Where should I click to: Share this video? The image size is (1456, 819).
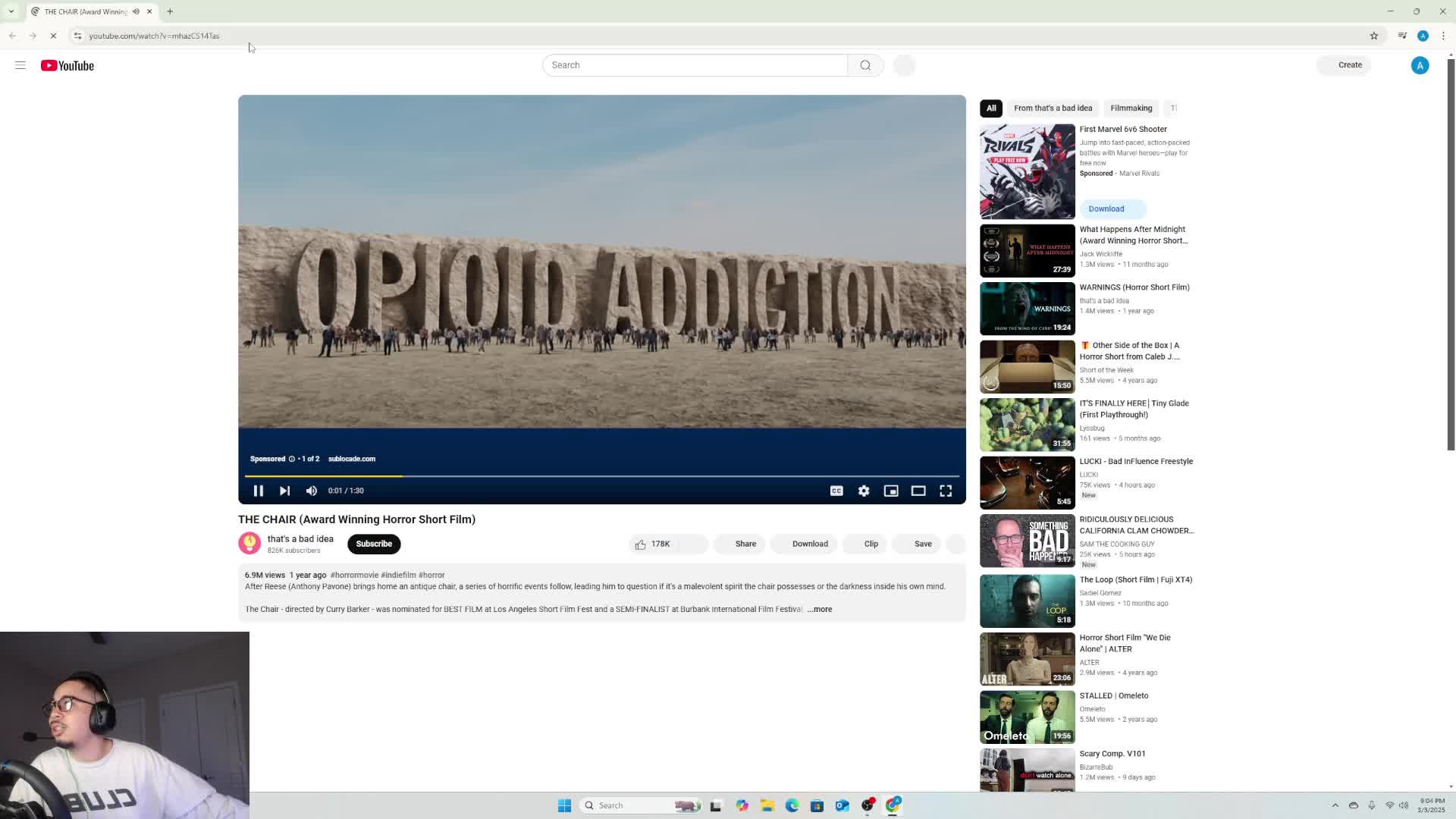point(739,544)
